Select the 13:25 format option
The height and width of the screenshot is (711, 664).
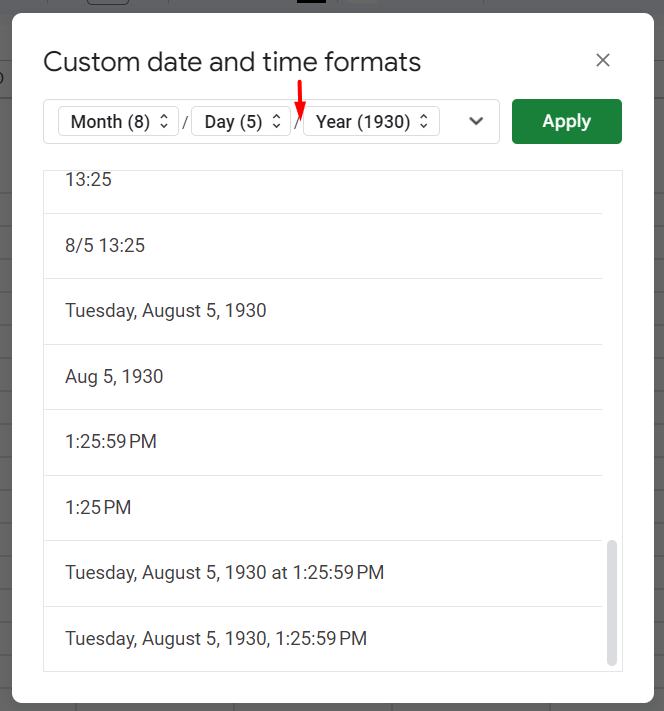tap(323, 191)
